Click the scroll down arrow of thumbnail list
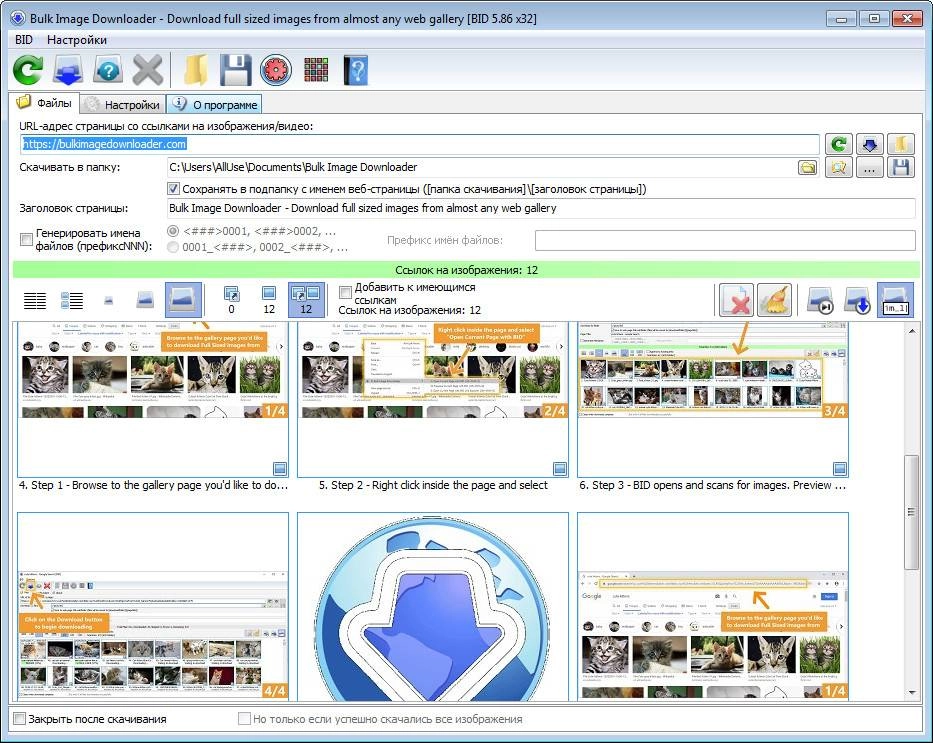Viewport: 933px width, 743px height. pyautogui.click(x=912, y=692)
